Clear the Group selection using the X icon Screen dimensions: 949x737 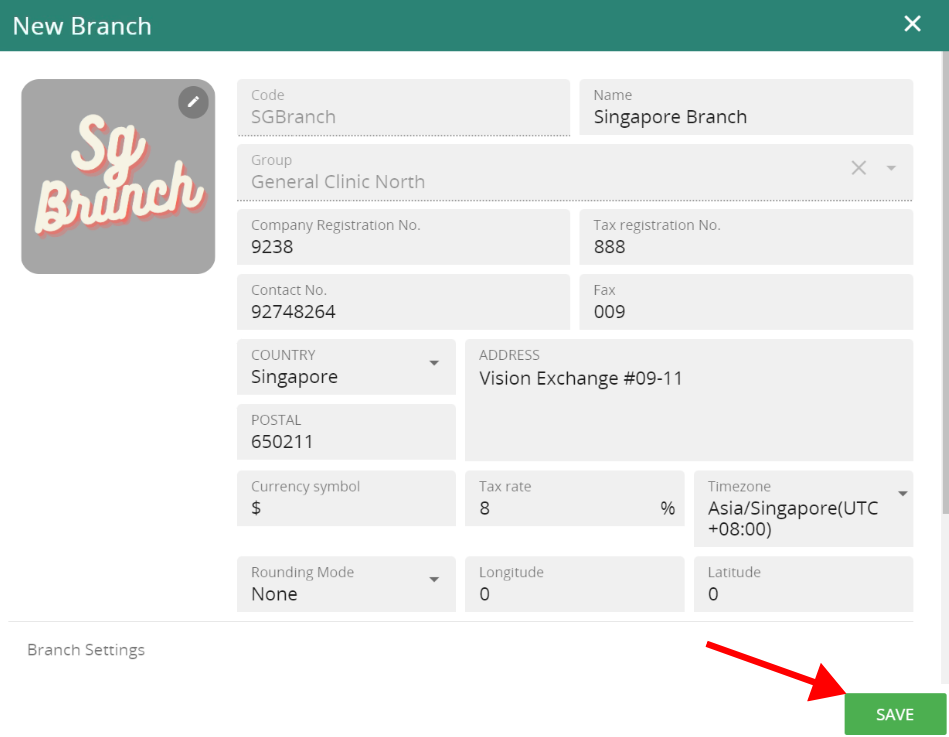pos(858,168)
